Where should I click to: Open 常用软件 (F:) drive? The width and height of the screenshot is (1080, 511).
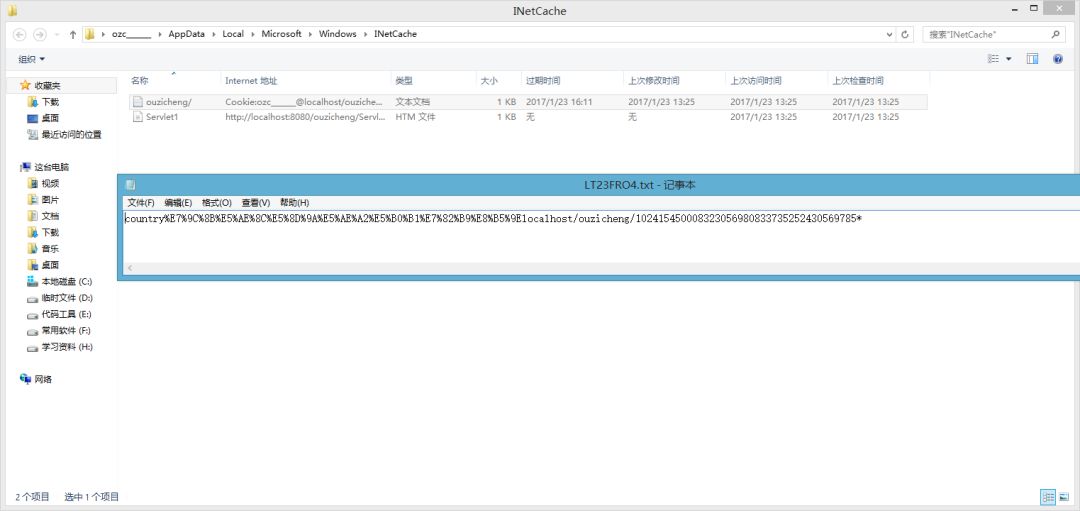coord(66,331)
